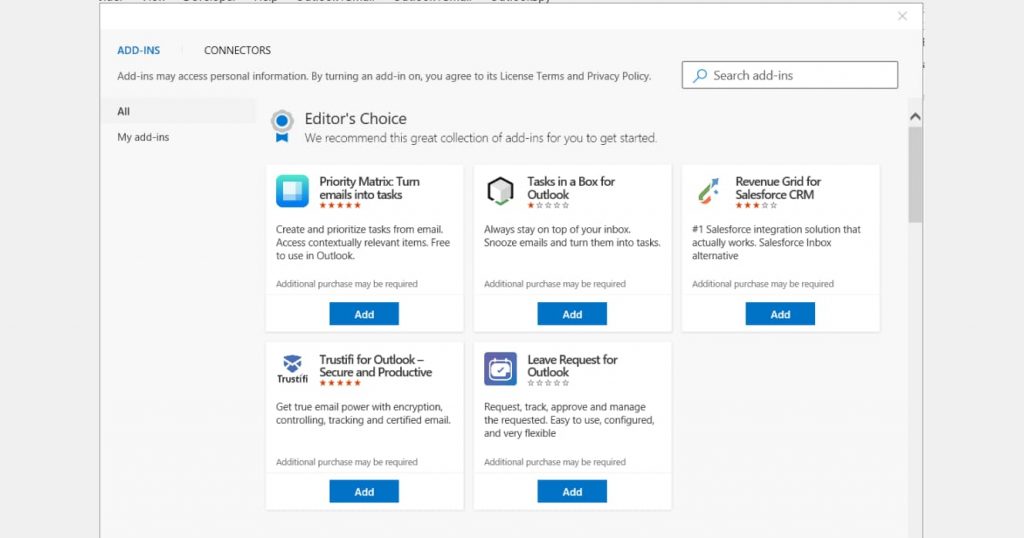Switch to the ADD-INS tab
The width and height of the screenshot is (1024, 538).
(138, 50)
